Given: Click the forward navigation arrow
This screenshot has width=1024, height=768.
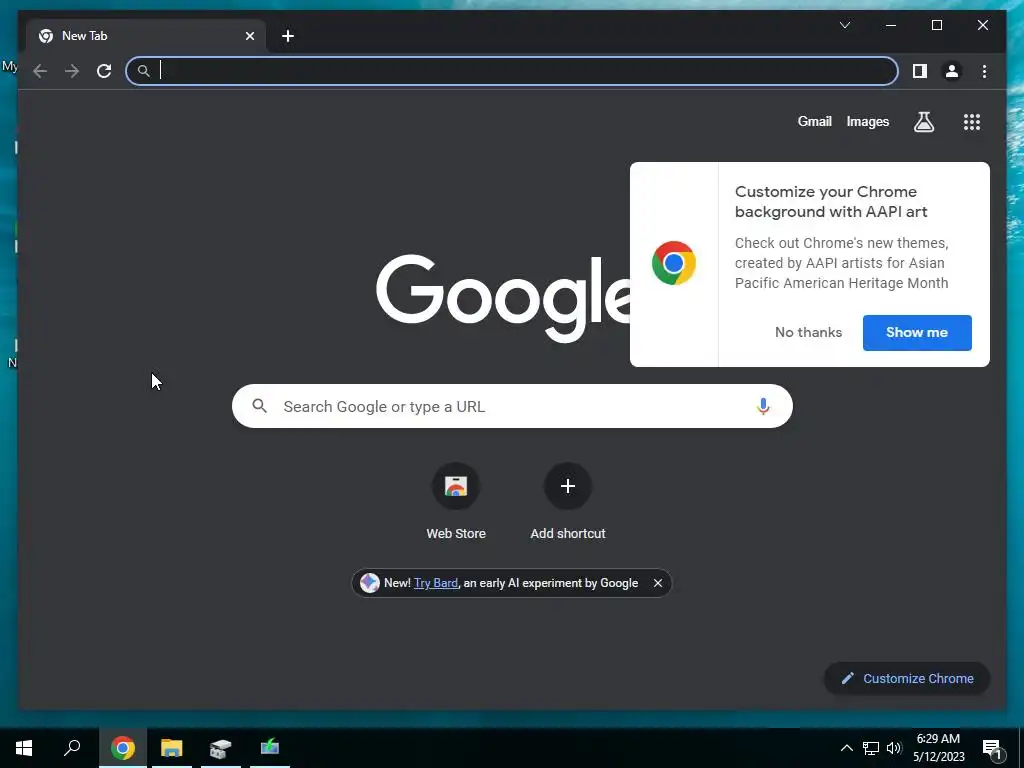Looking at the screenshot, I should [x=72, y=71].
